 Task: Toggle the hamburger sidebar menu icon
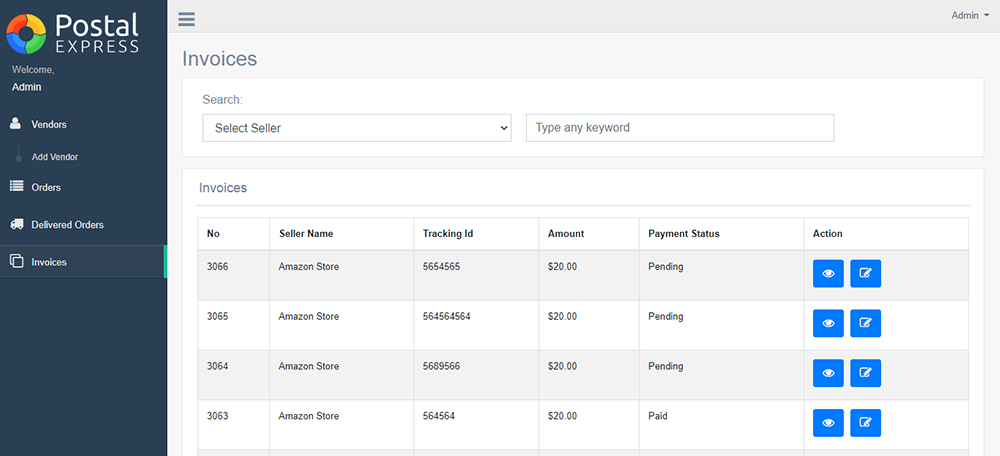click(186, 19)
